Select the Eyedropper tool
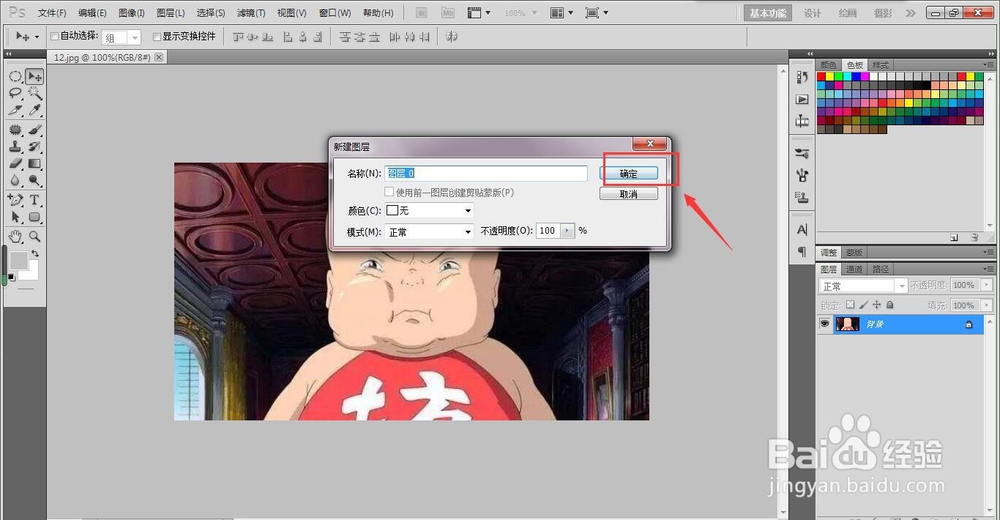This screenshot has width=1000, height=520. coord(34,110)
